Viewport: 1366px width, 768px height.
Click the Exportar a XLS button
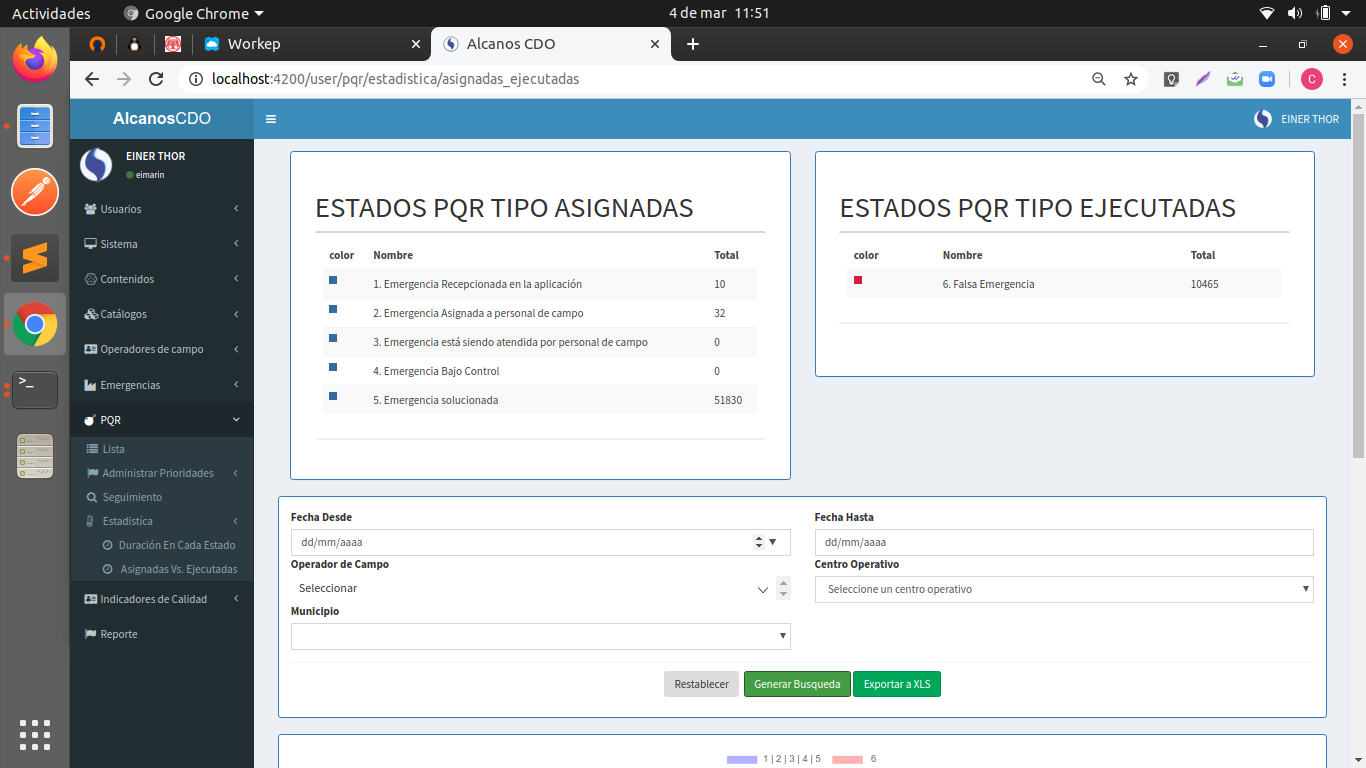(897, 684)
